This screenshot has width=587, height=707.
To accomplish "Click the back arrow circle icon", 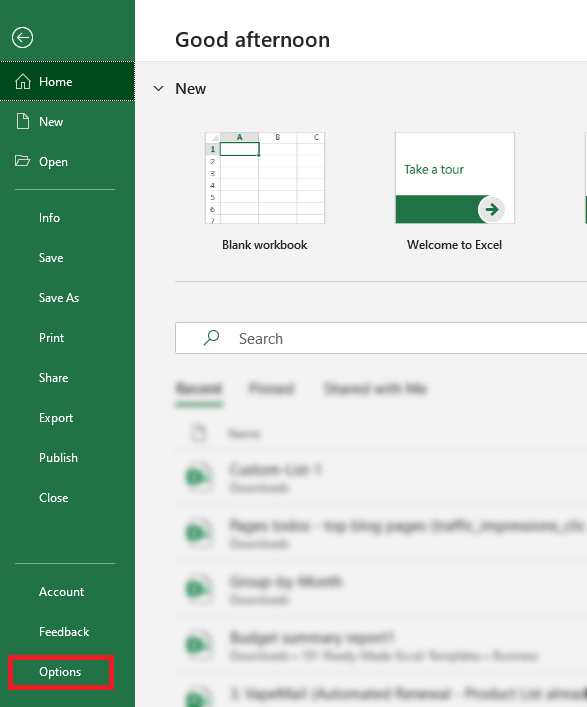I will [22, 37].
